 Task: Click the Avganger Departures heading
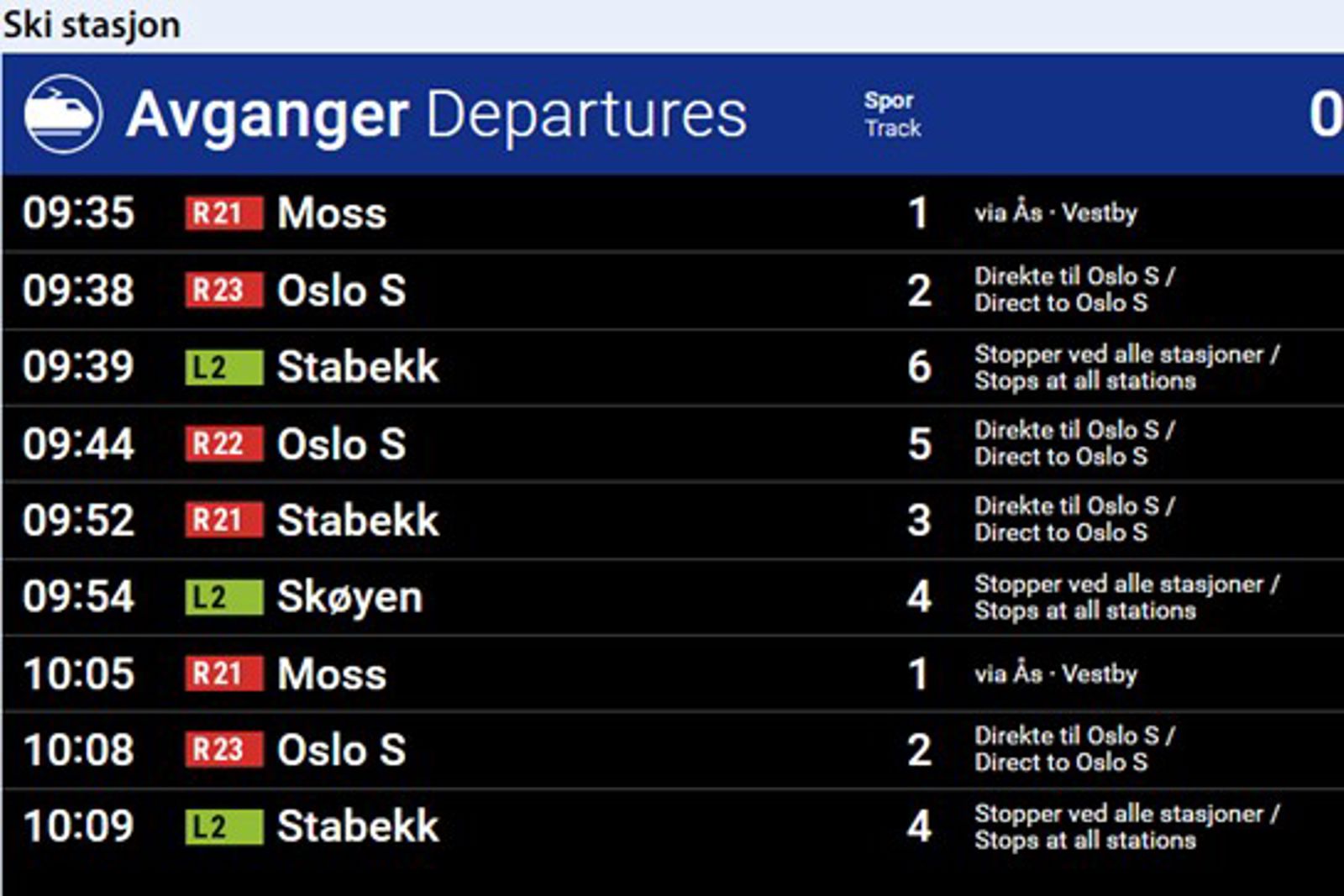tap(436, 115)
